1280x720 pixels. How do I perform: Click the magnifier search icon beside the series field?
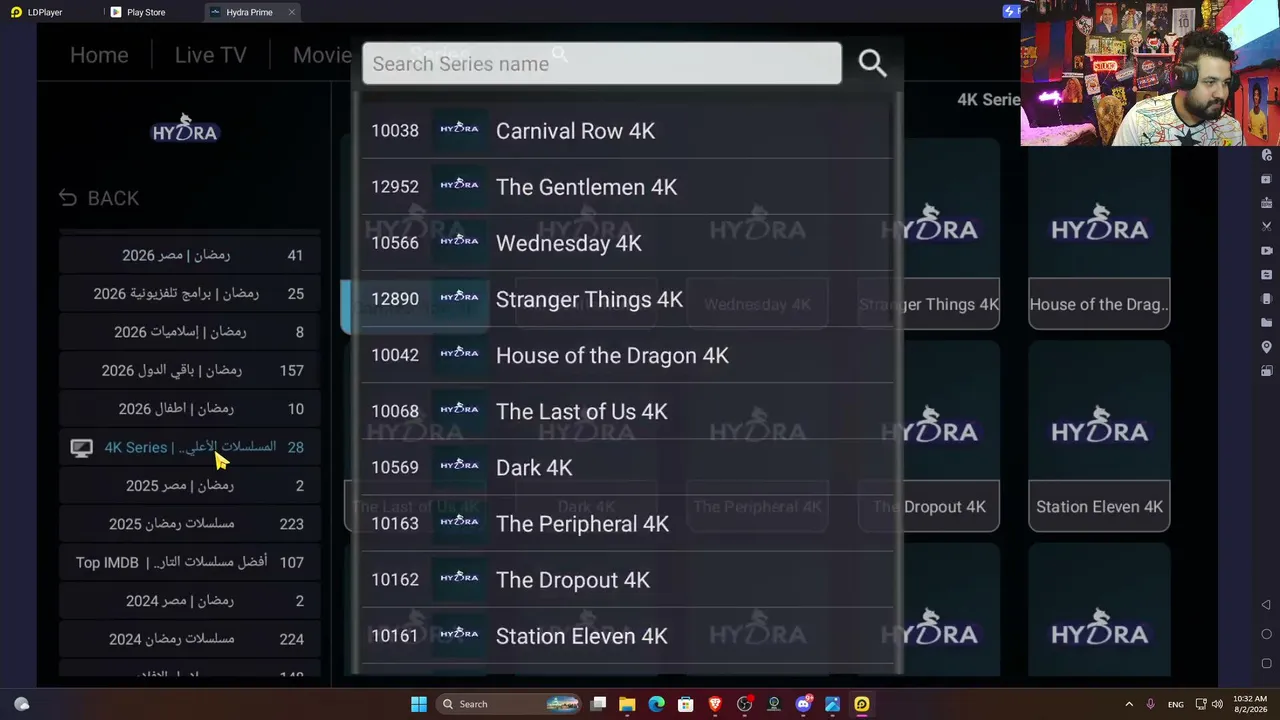click(872, 63)
